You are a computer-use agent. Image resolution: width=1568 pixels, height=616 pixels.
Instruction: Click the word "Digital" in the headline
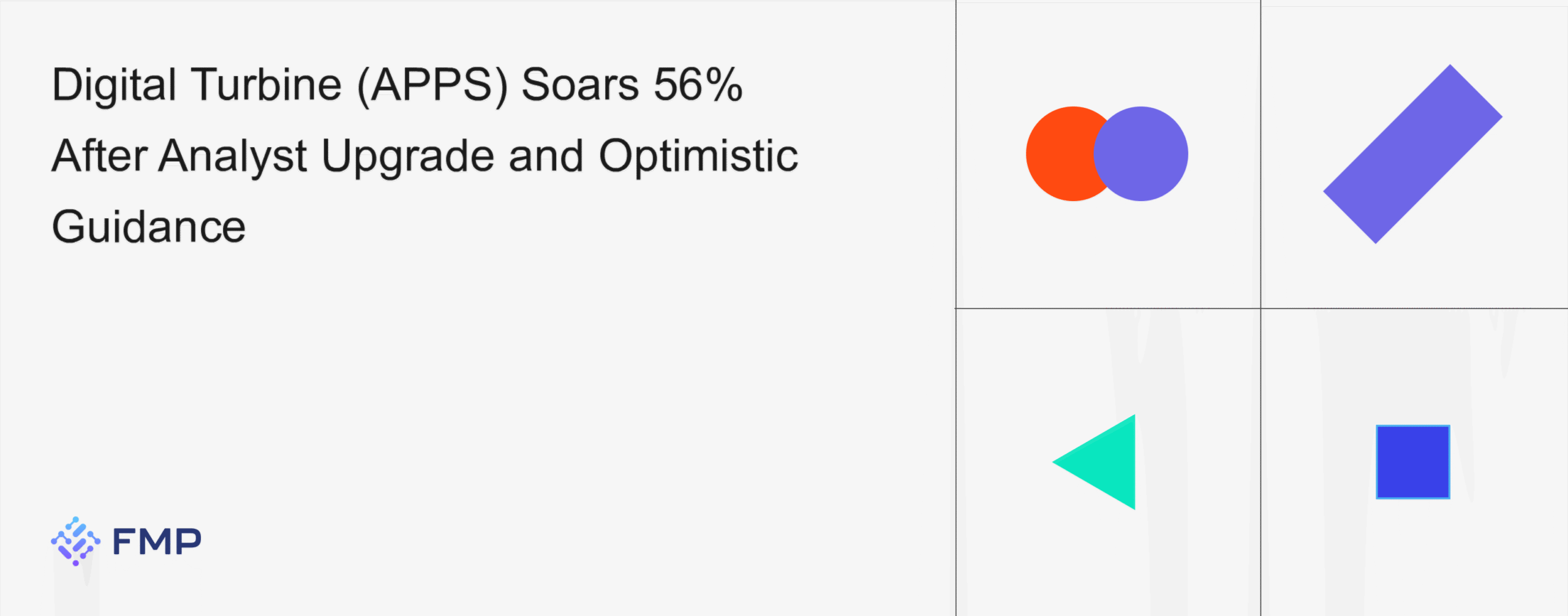(x=114, y=85)
